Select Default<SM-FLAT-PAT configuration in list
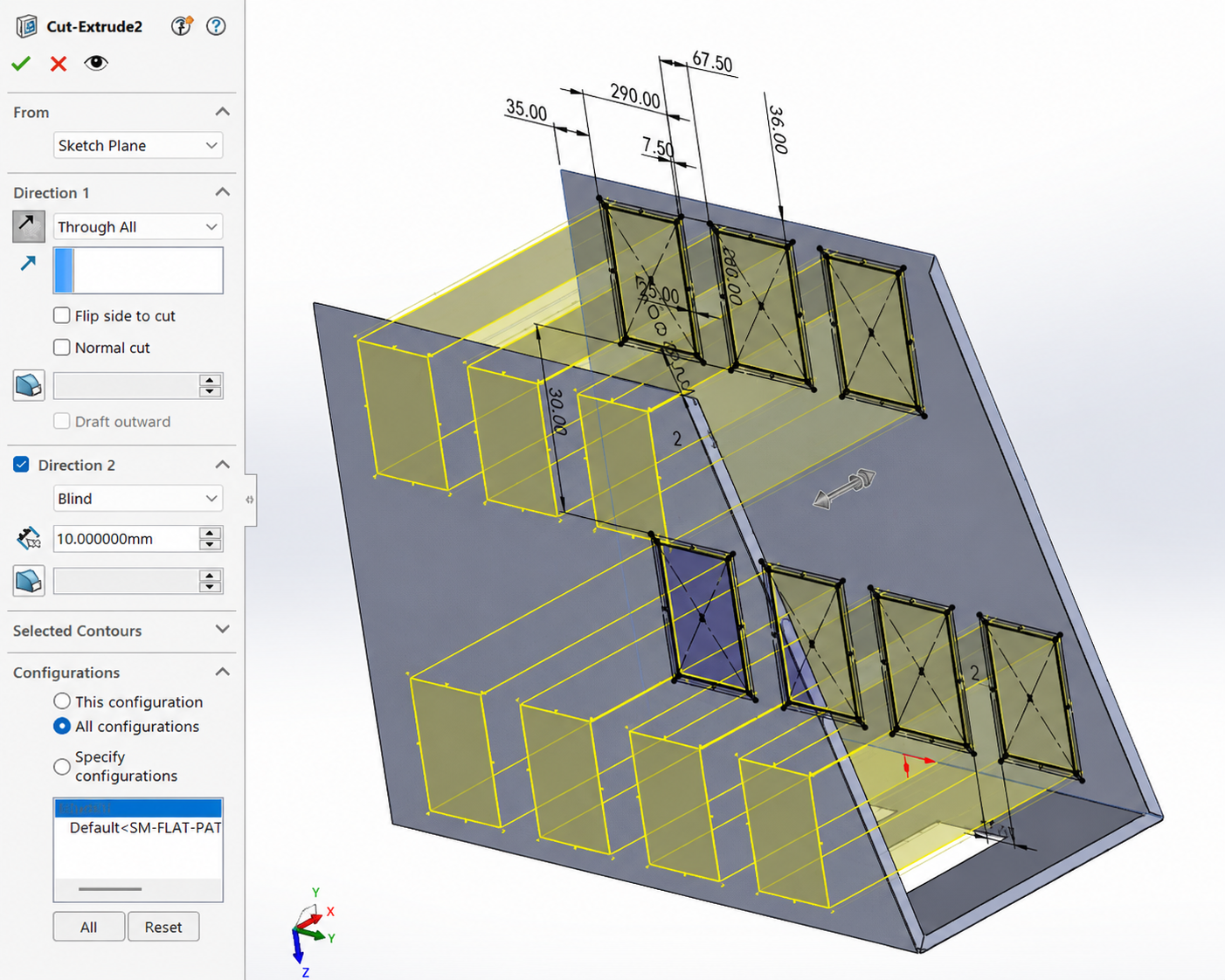 (x=138, y=827)
